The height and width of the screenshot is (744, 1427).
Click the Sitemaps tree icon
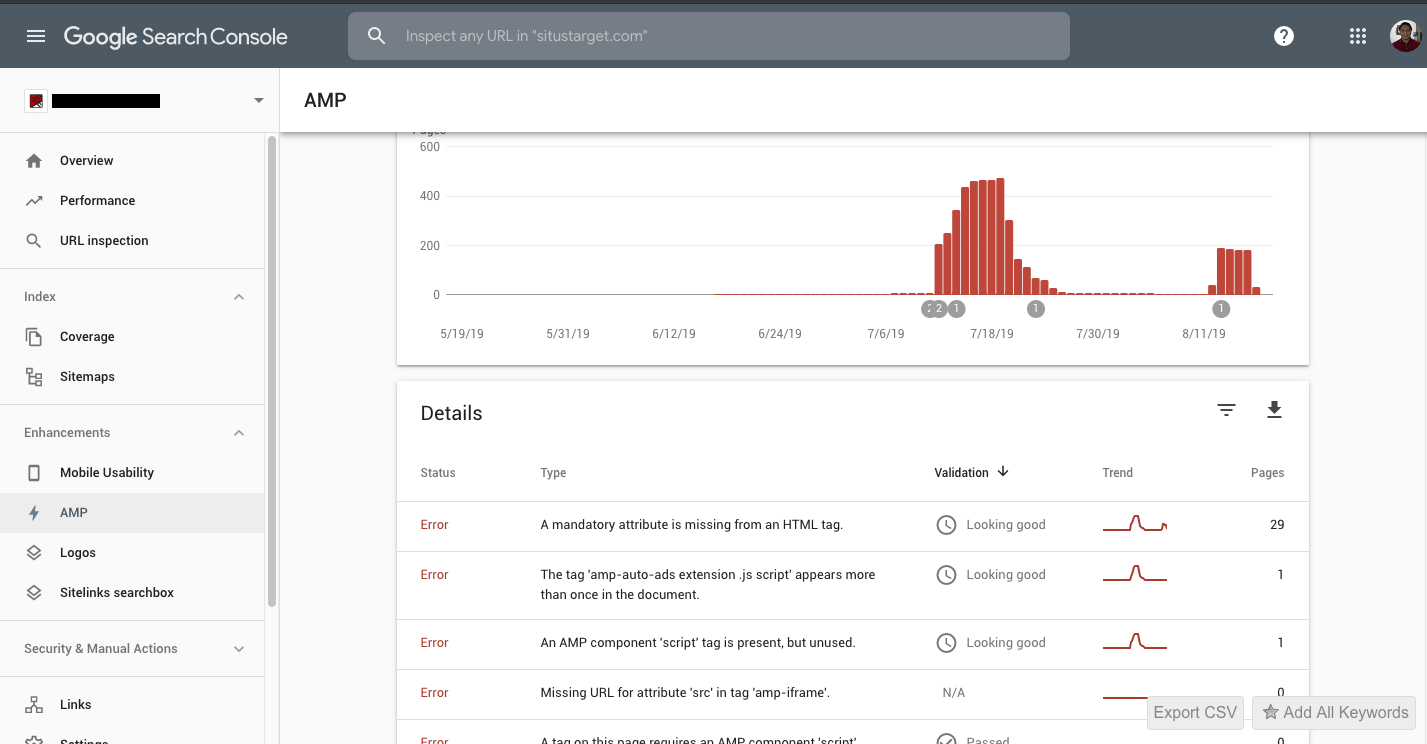pos(34,377)
